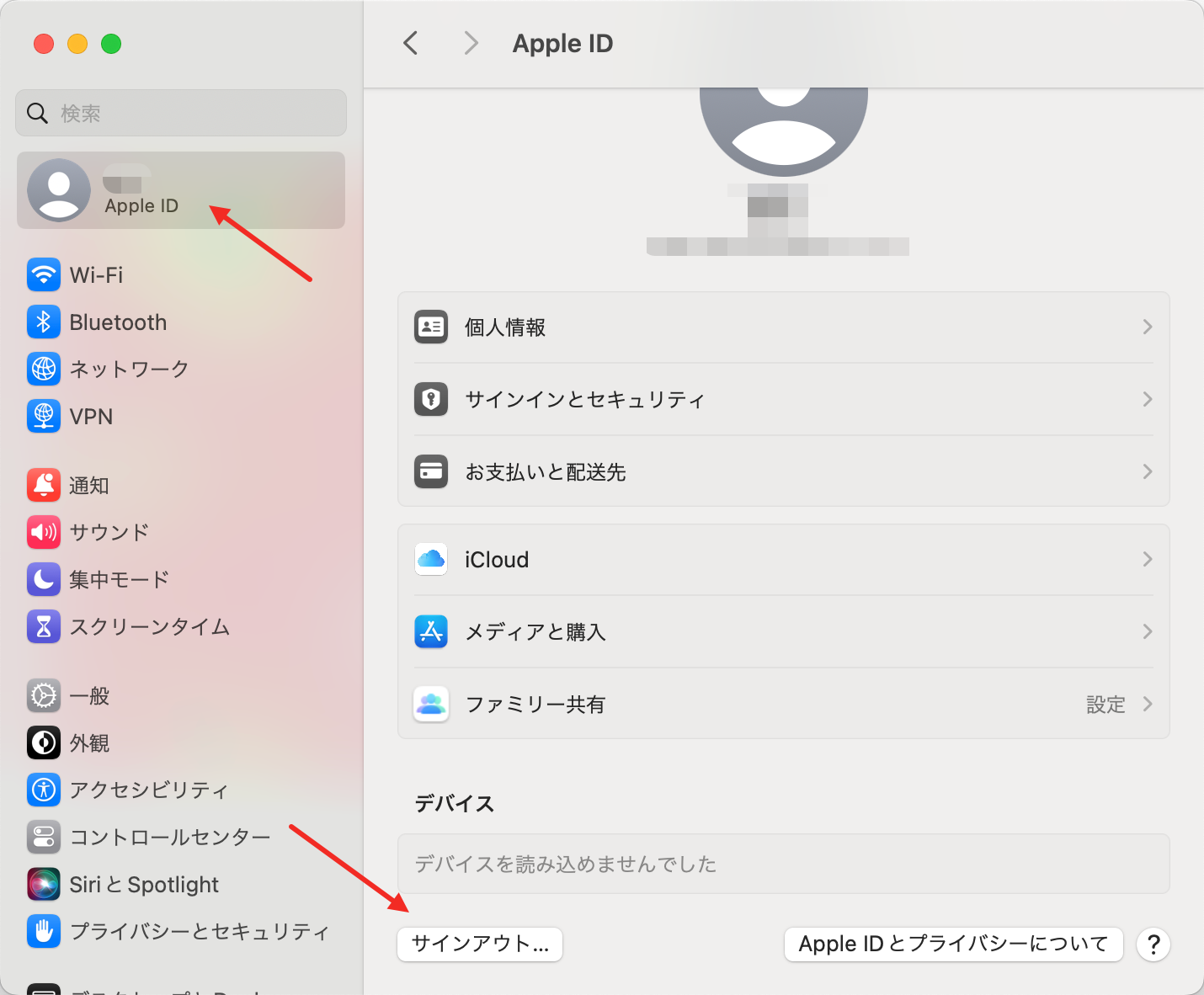Click the question mark help button

[1153, 944]
